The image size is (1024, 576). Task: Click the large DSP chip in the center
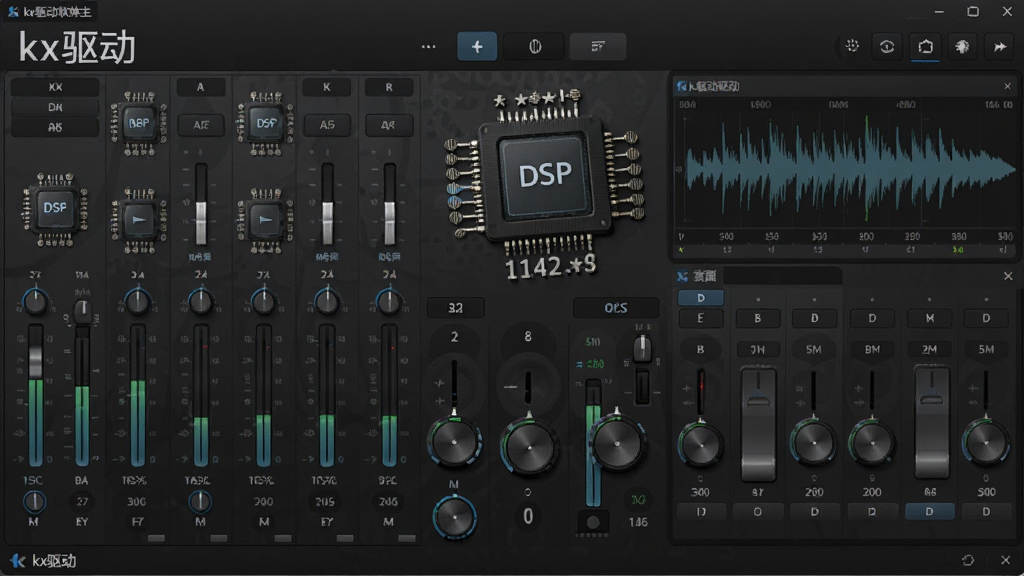[544, 175]
